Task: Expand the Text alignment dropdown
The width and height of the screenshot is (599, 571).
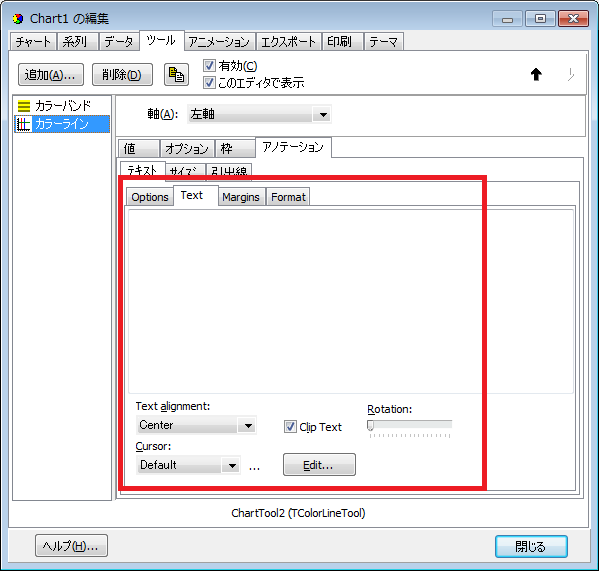Action: click(196, 425)
